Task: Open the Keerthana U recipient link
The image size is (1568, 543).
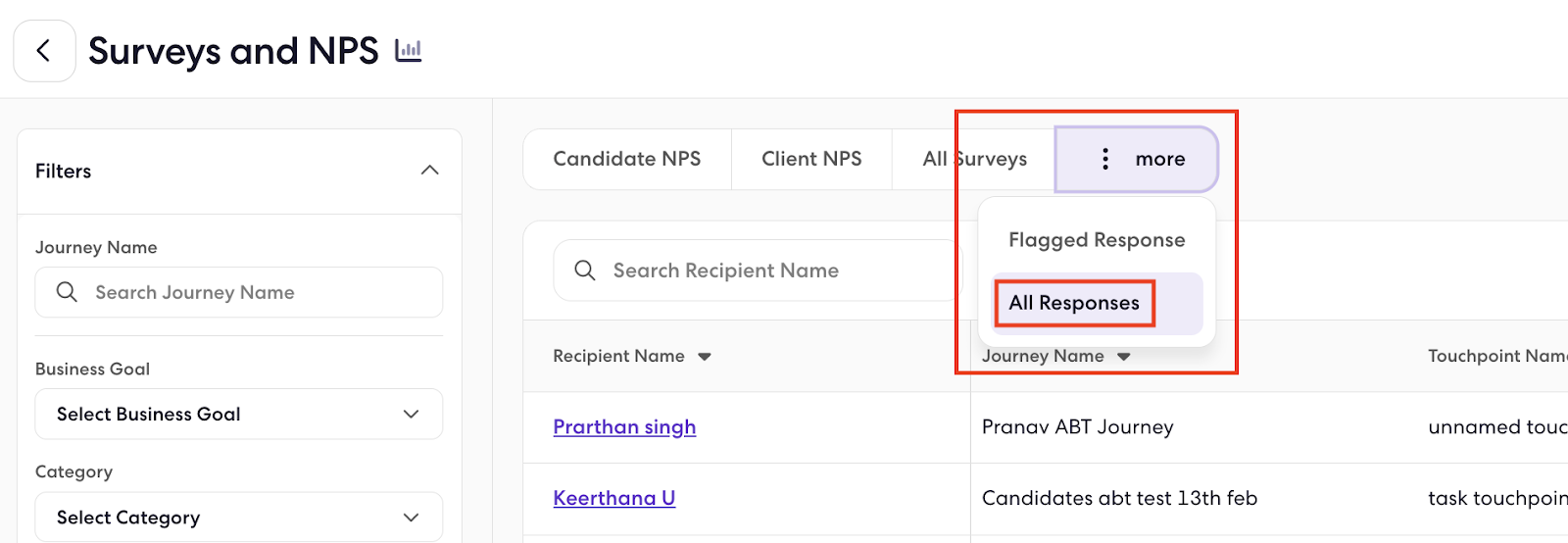Action: [x=614, y=498]
